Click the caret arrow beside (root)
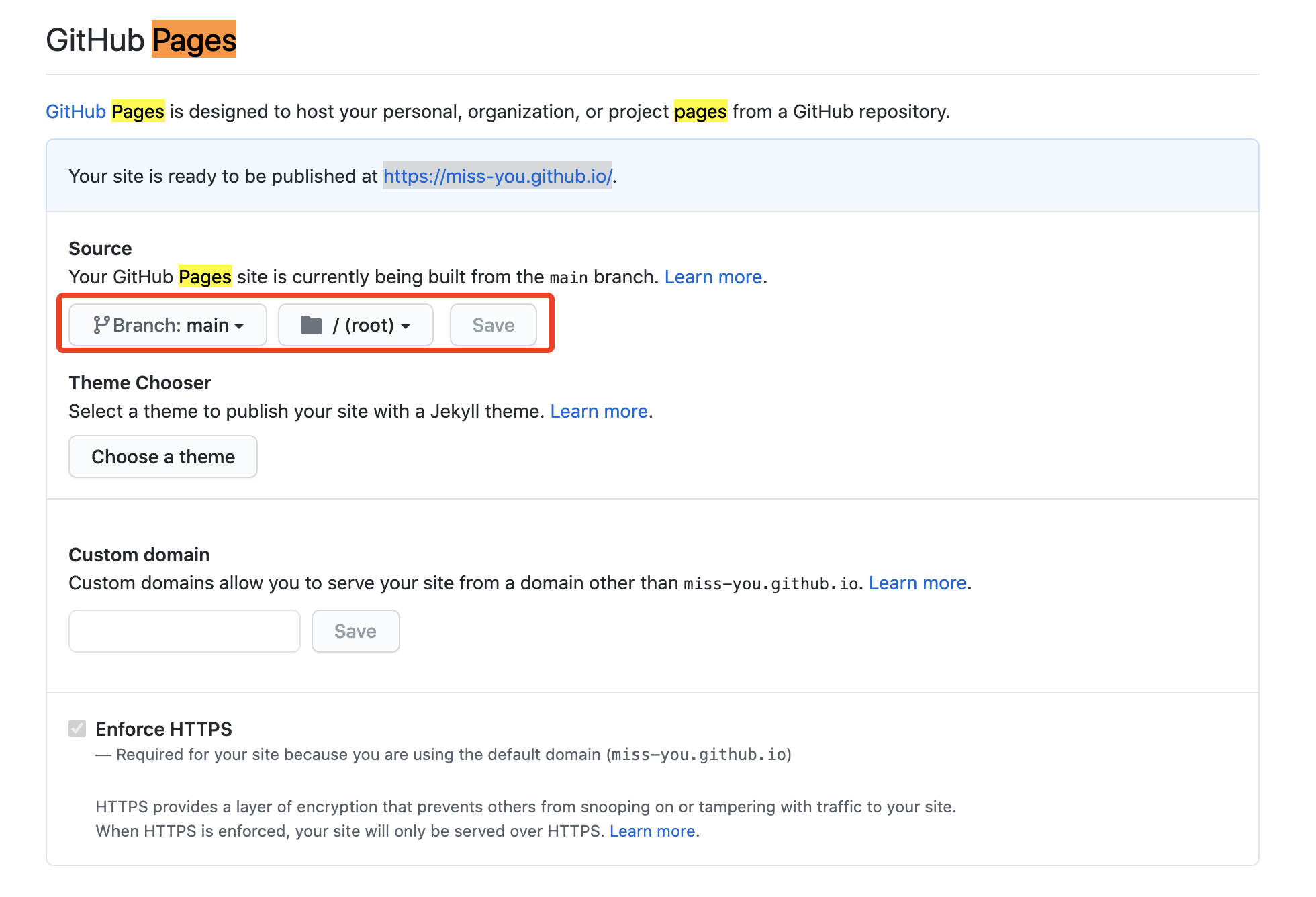Screen dimensions: 1316x897 click(x=406, y=326)
